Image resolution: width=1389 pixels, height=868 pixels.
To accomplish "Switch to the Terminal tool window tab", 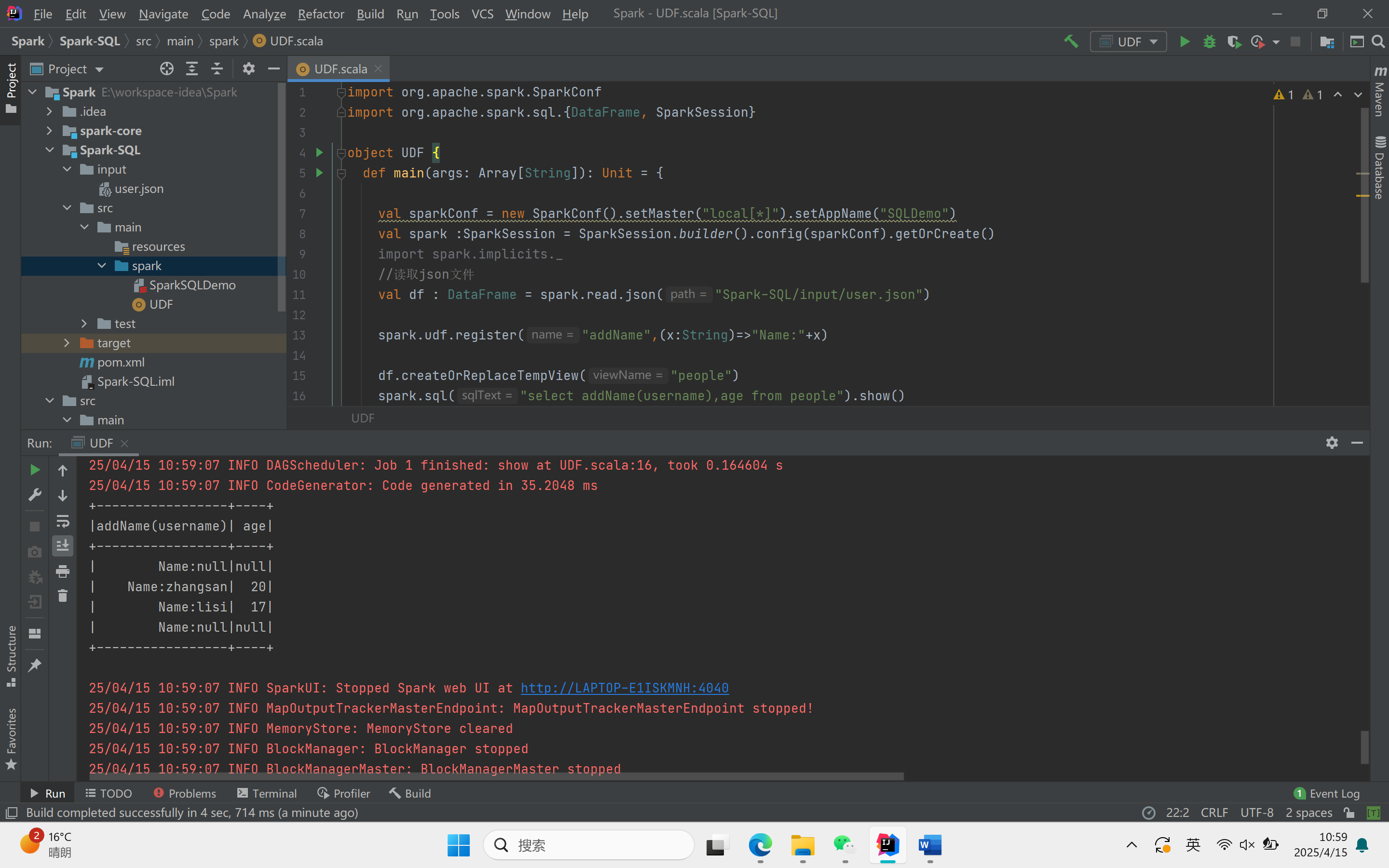I will pos(267,793).
